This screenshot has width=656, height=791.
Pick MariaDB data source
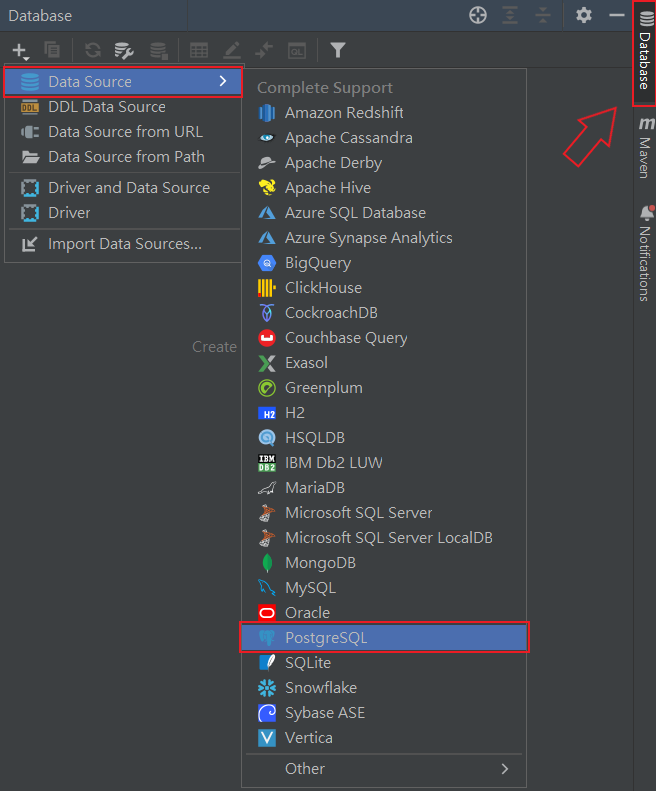384,487
